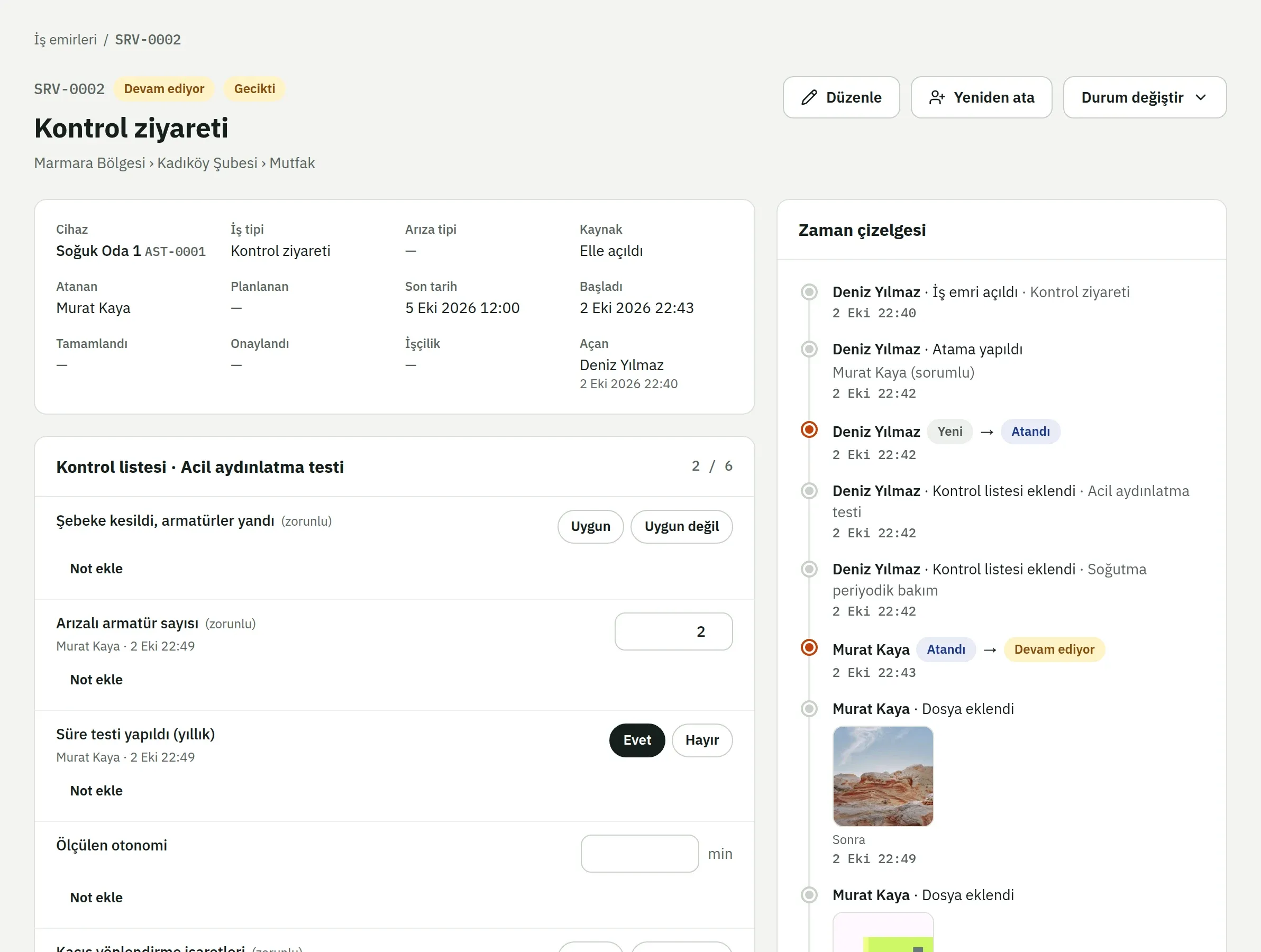Click the Yeniden ata button
This screenshot has width=1261, height=952.
[981, 97]
